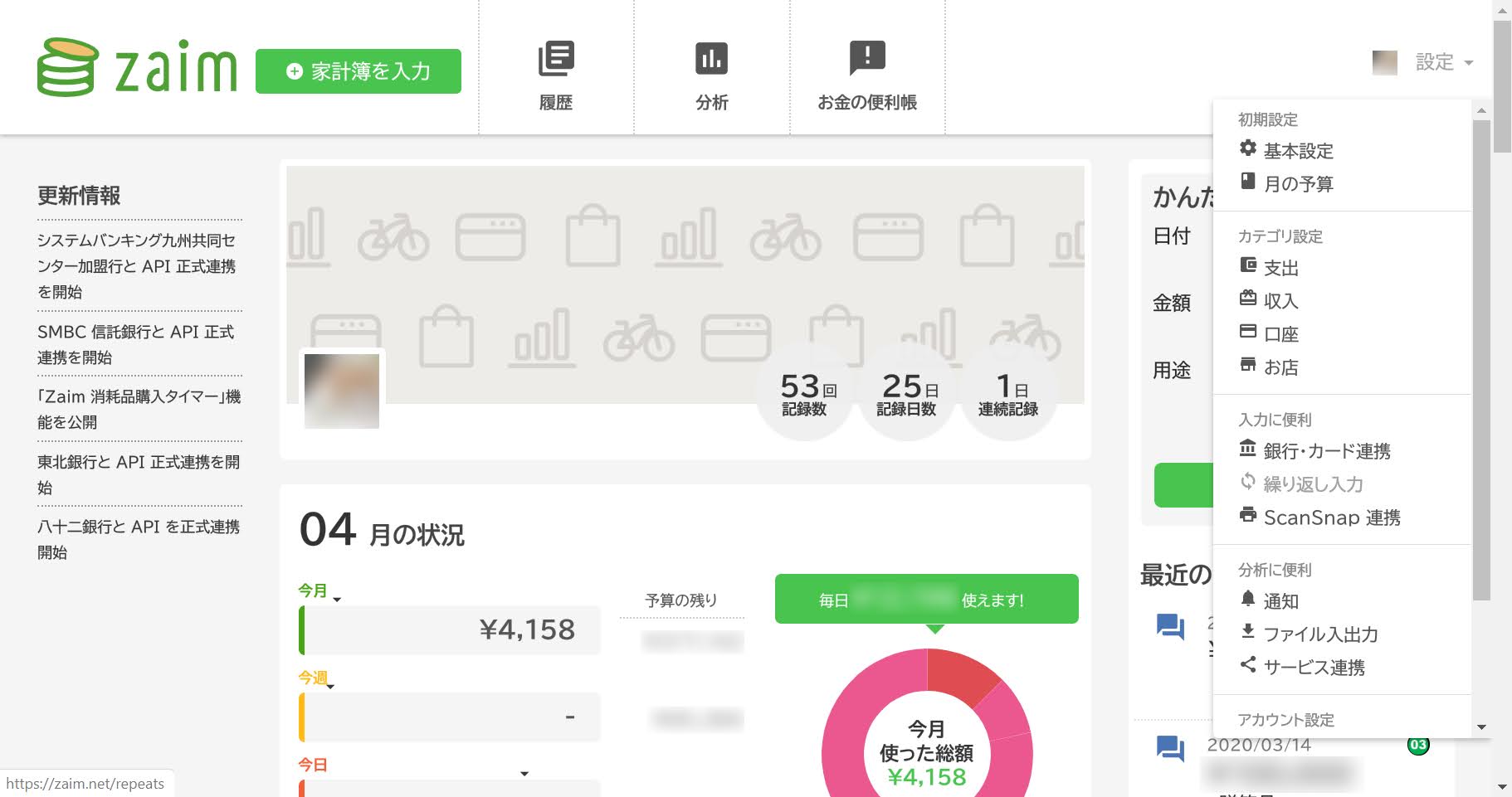Click the repeat icon beside 繰り返し入力
The image size is (1512, 797).
click(x=1248, y=481)
